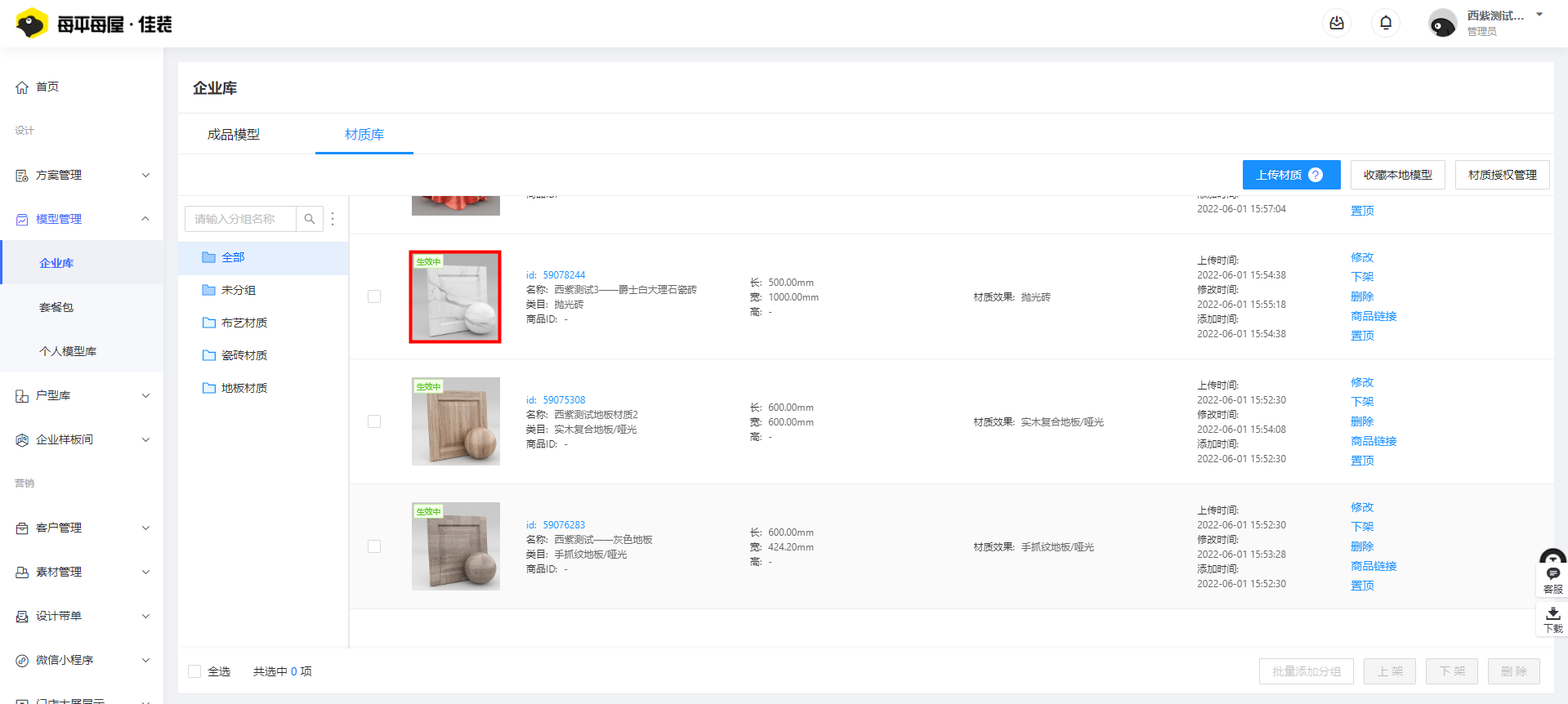Click the home icon beside 首页
The image size is (1568, 704).
coord(22,87)
